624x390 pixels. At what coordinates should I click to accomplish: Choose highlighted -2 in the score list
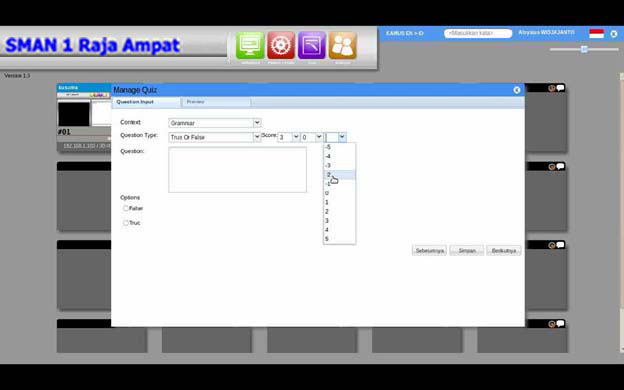point(339,175)
